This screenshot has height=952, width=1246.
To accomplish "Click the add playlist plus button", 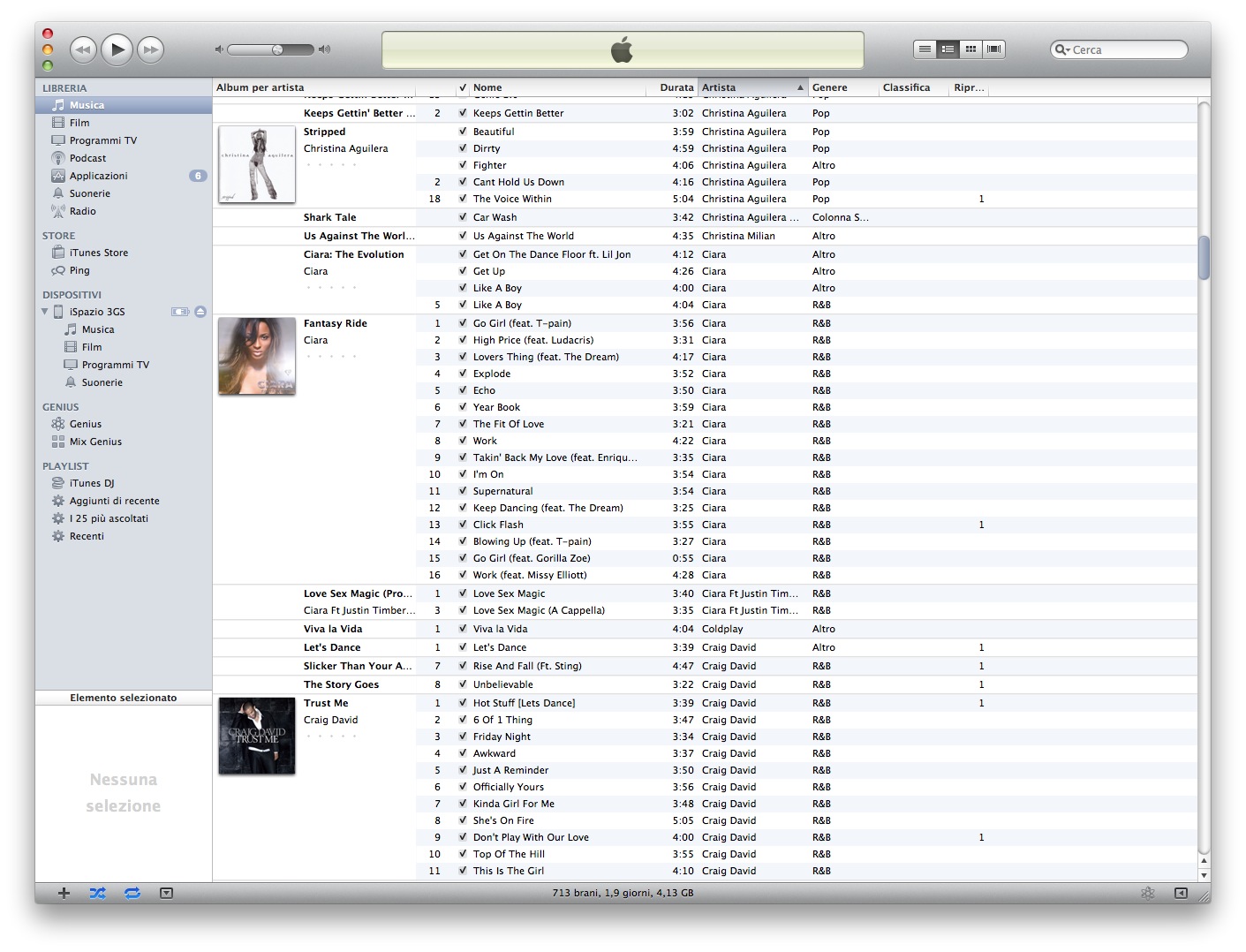I will pyautogui.click(x=64, y=893).
